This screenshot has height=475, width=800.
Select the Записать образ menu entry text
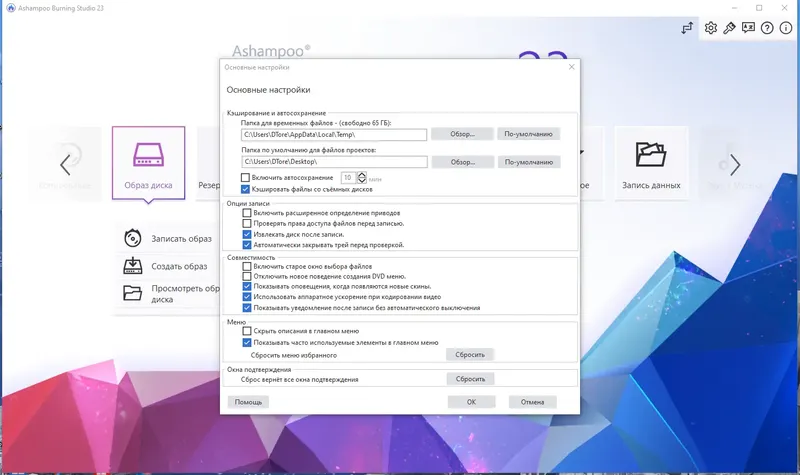coord(181,238)
